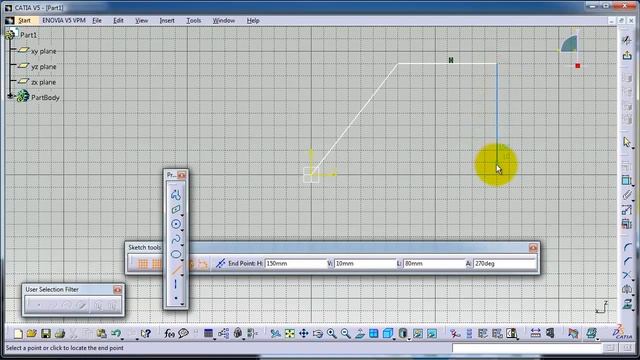Open the Ellipse tool sub-options arrow

tap(182, 260)
